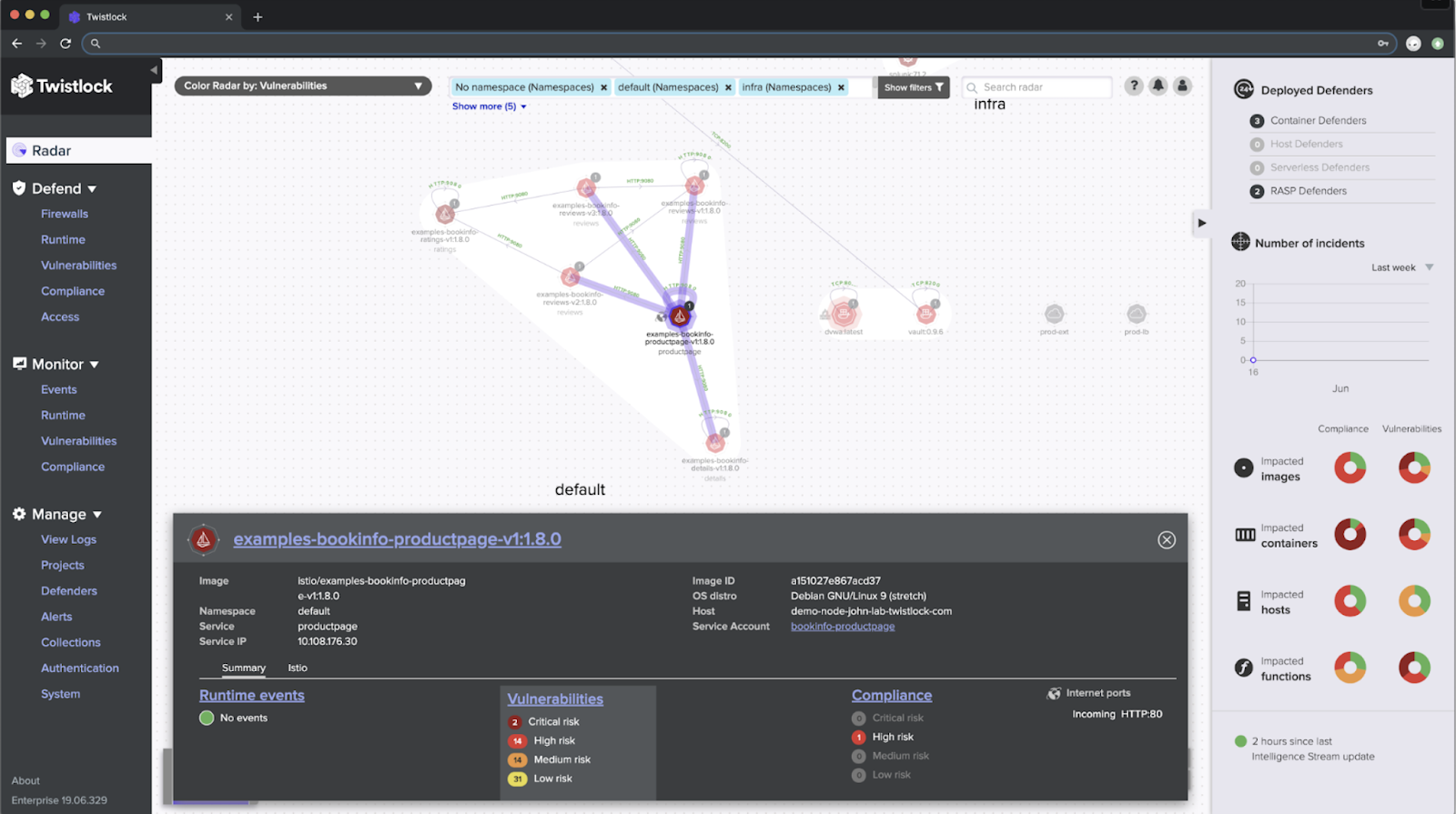Image resolution: width=1456 pixels, height=814 pixels.
Task: Click the Impacted hosts vulnerabilities donut chart
Action: coord(1414,600)
